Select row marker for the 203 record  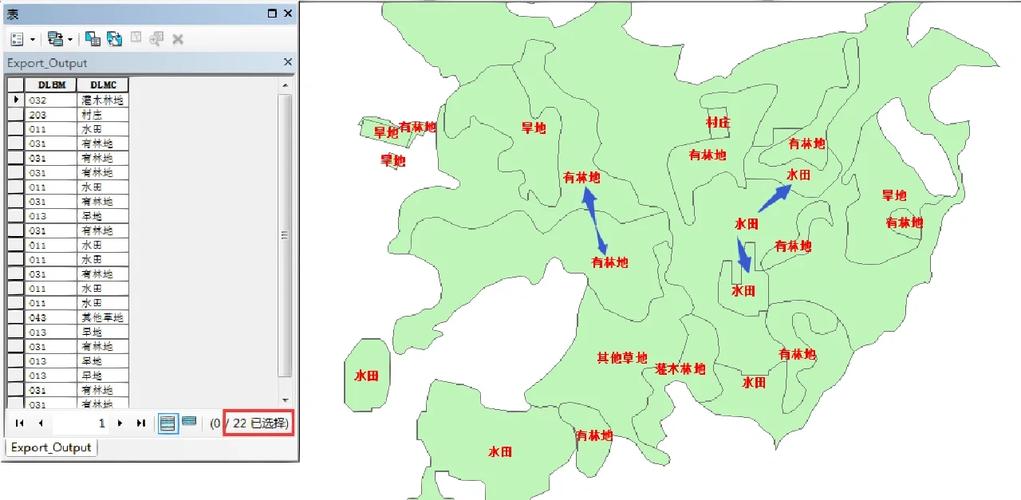coord(16,115)
